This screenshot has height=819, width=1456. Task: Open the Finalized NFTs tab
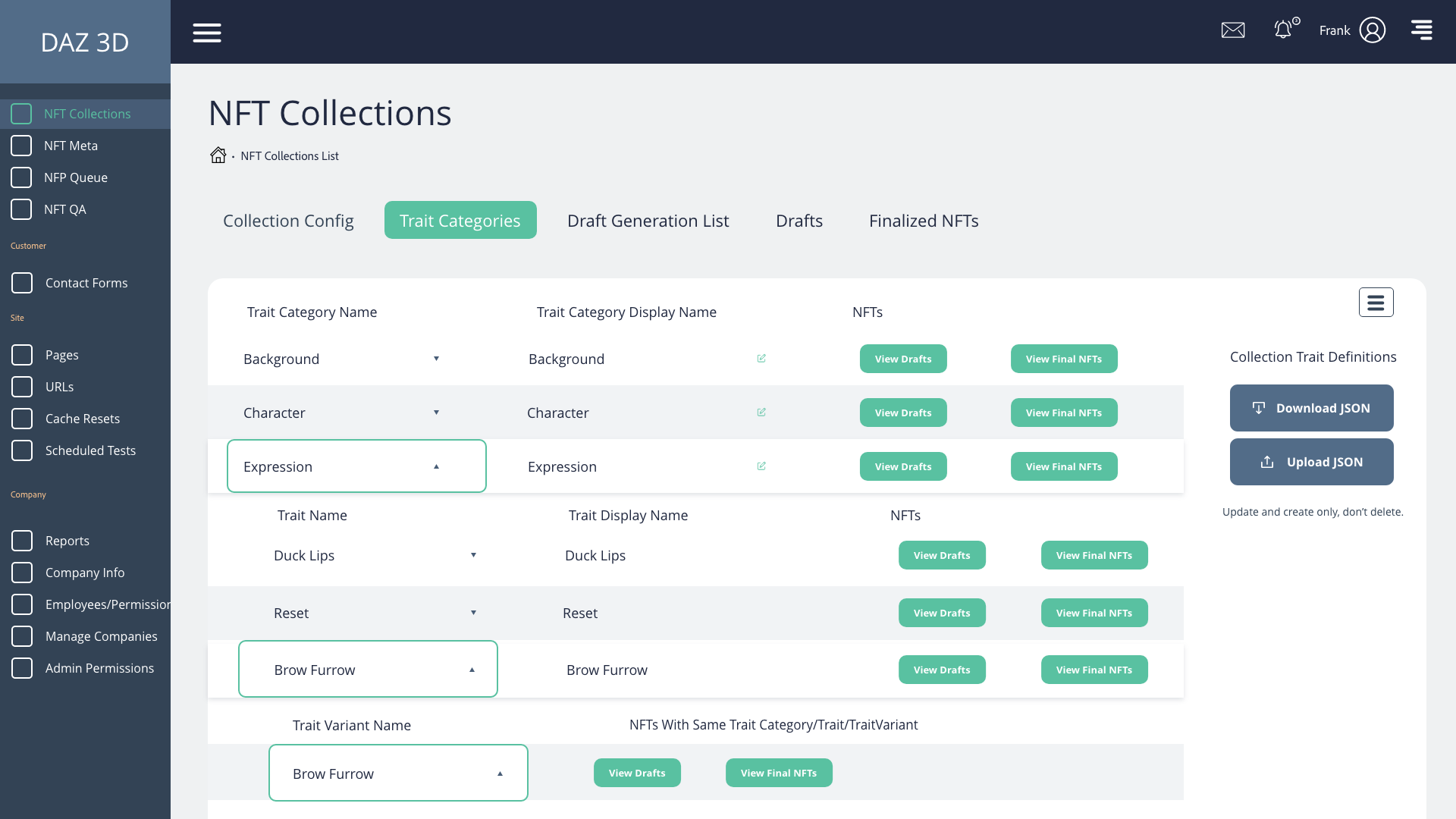923,221
